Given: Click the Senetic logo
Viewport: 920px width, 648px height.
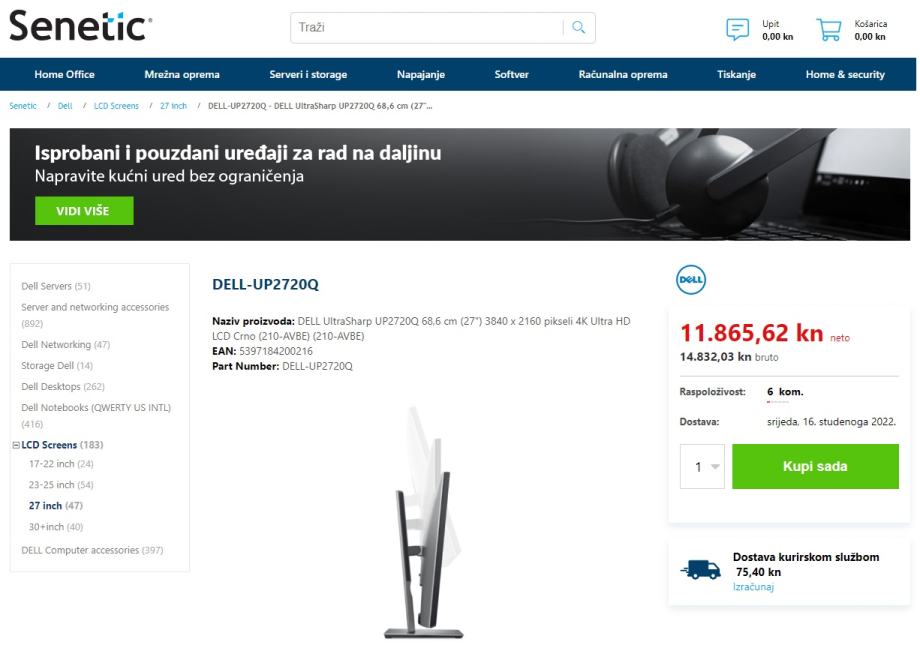Looking at the screenshot, I should [80, 26].
